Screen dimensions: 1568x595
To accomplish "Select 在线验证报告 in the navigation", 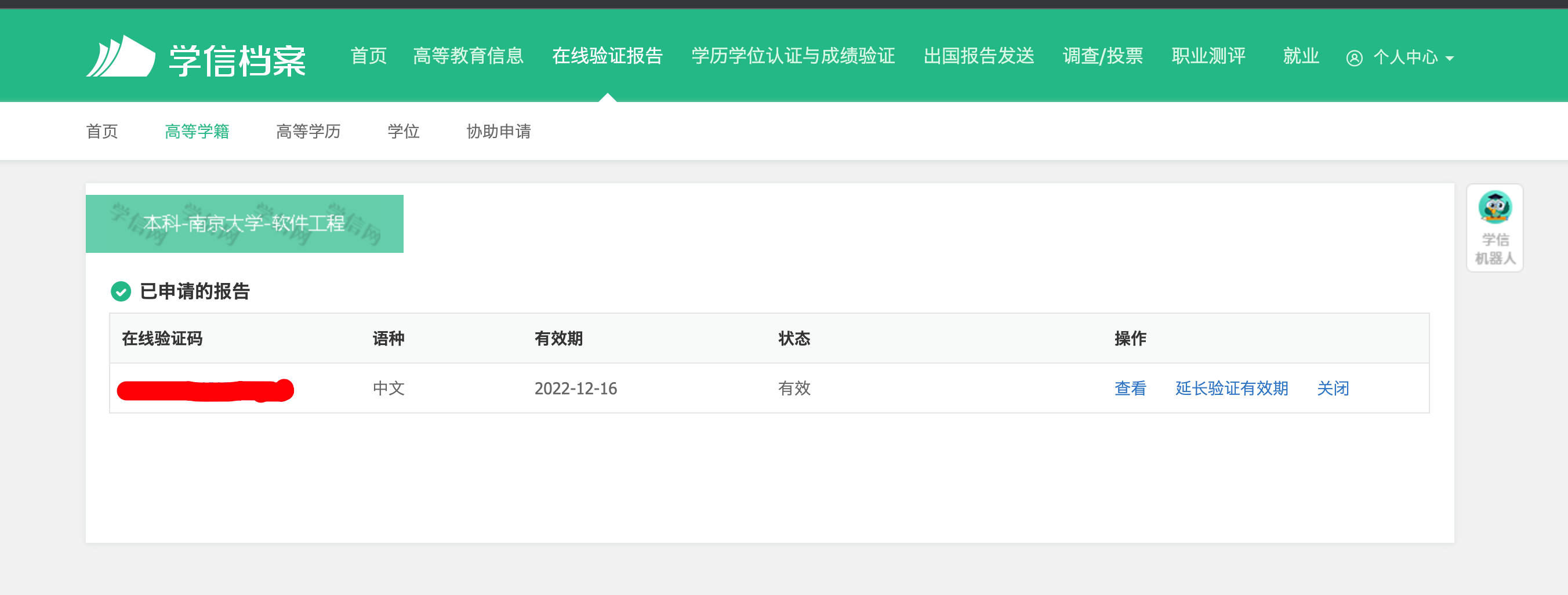I will point(609,56).
